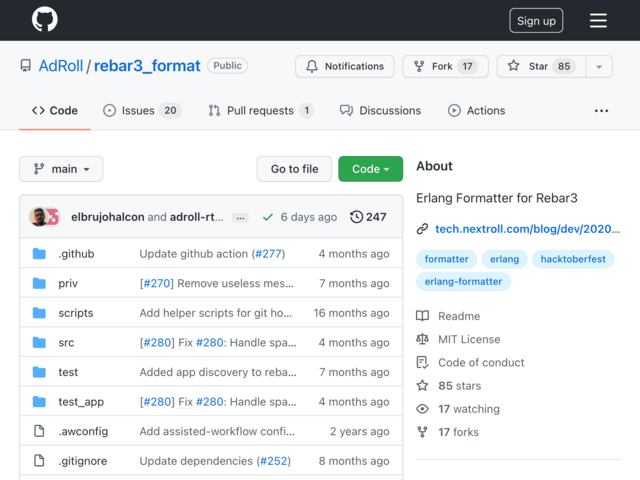Fork the repository via Fork button

point(445,66)
